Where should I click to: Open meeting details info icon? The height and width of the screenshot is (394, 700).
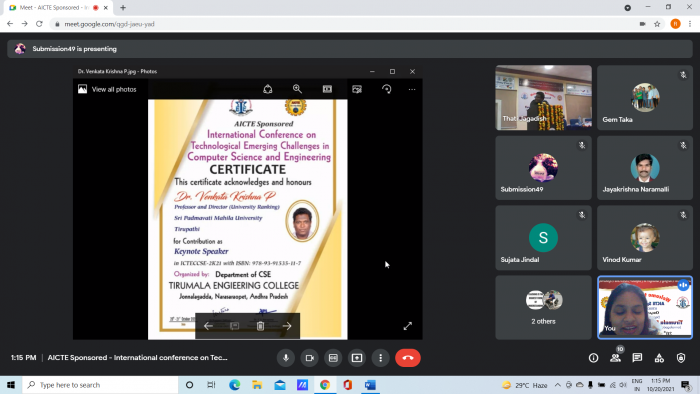593,358
